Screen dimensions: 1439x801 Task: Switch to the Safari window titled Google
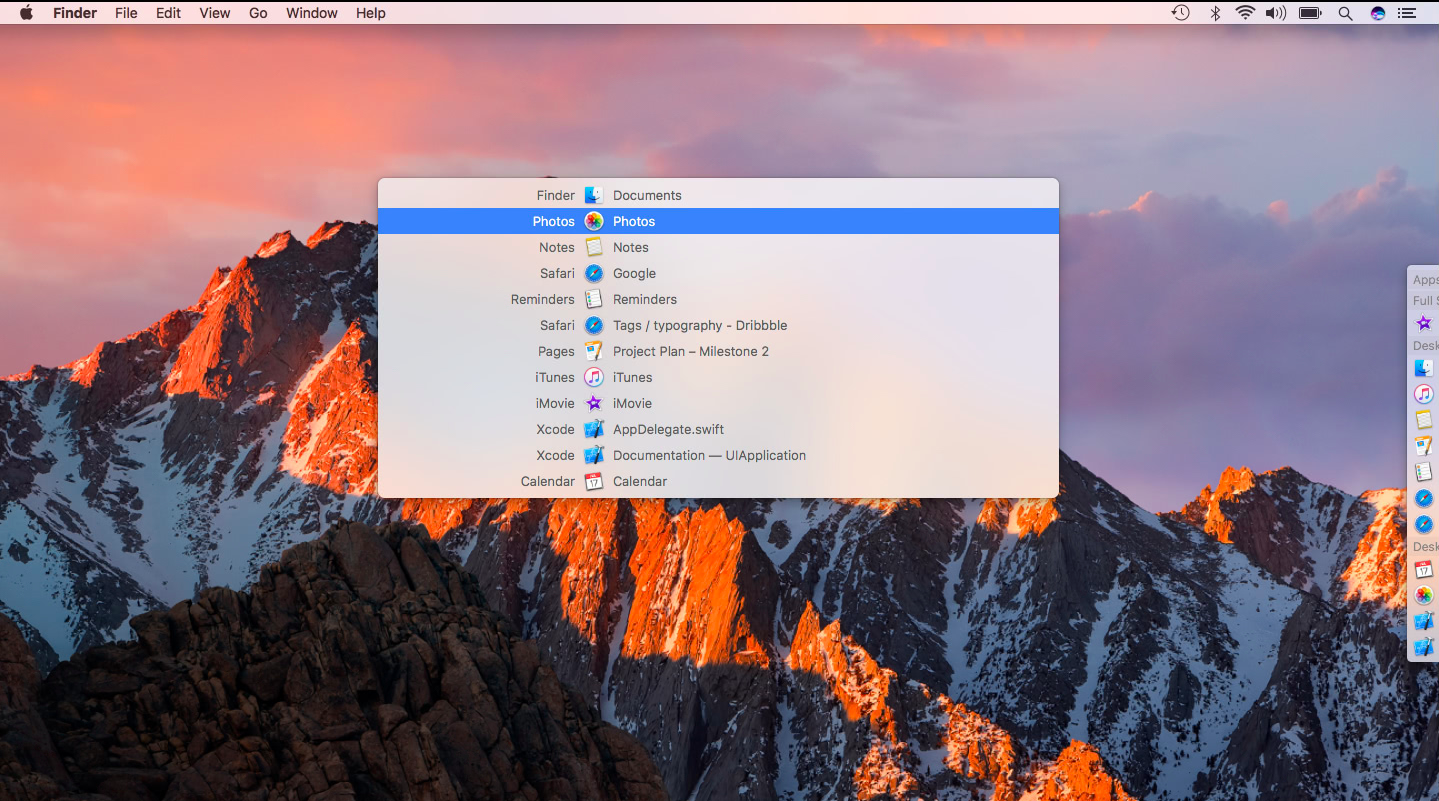click(718, 273)
